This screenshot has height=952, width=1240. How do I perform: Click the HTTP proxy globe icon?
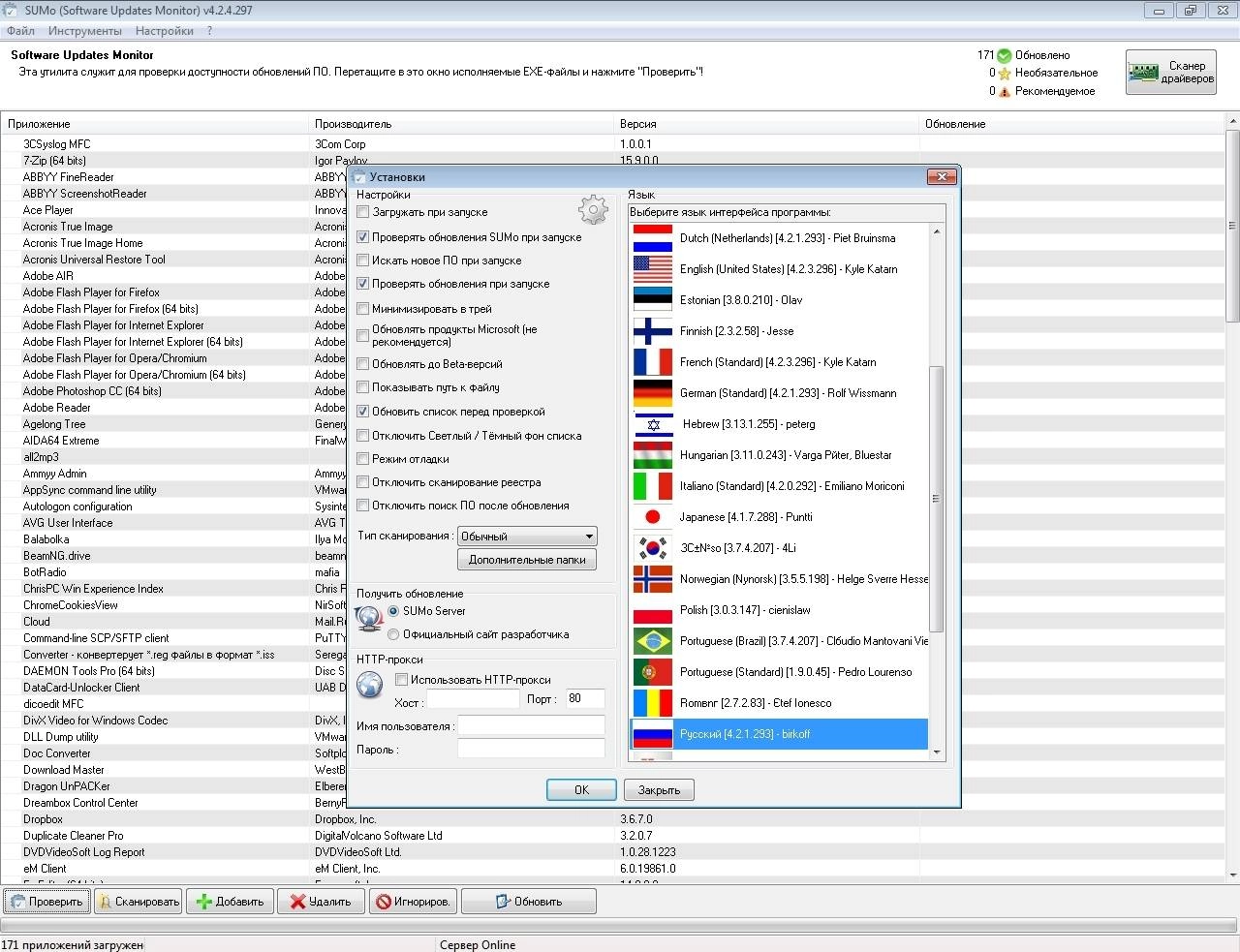pos(369,685)
